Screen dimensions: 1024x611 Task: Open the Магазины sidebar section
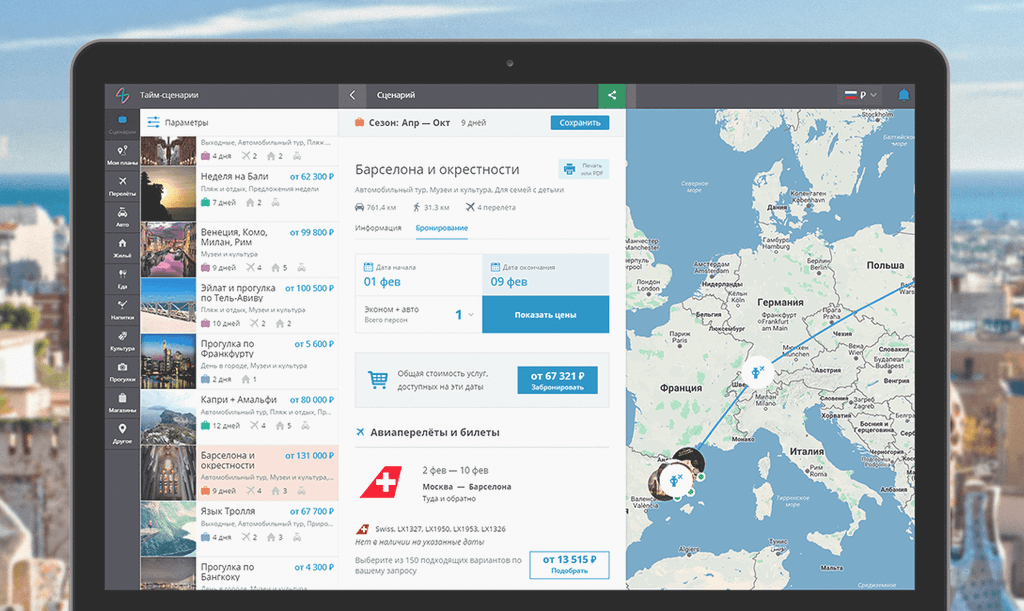[122, 403]
